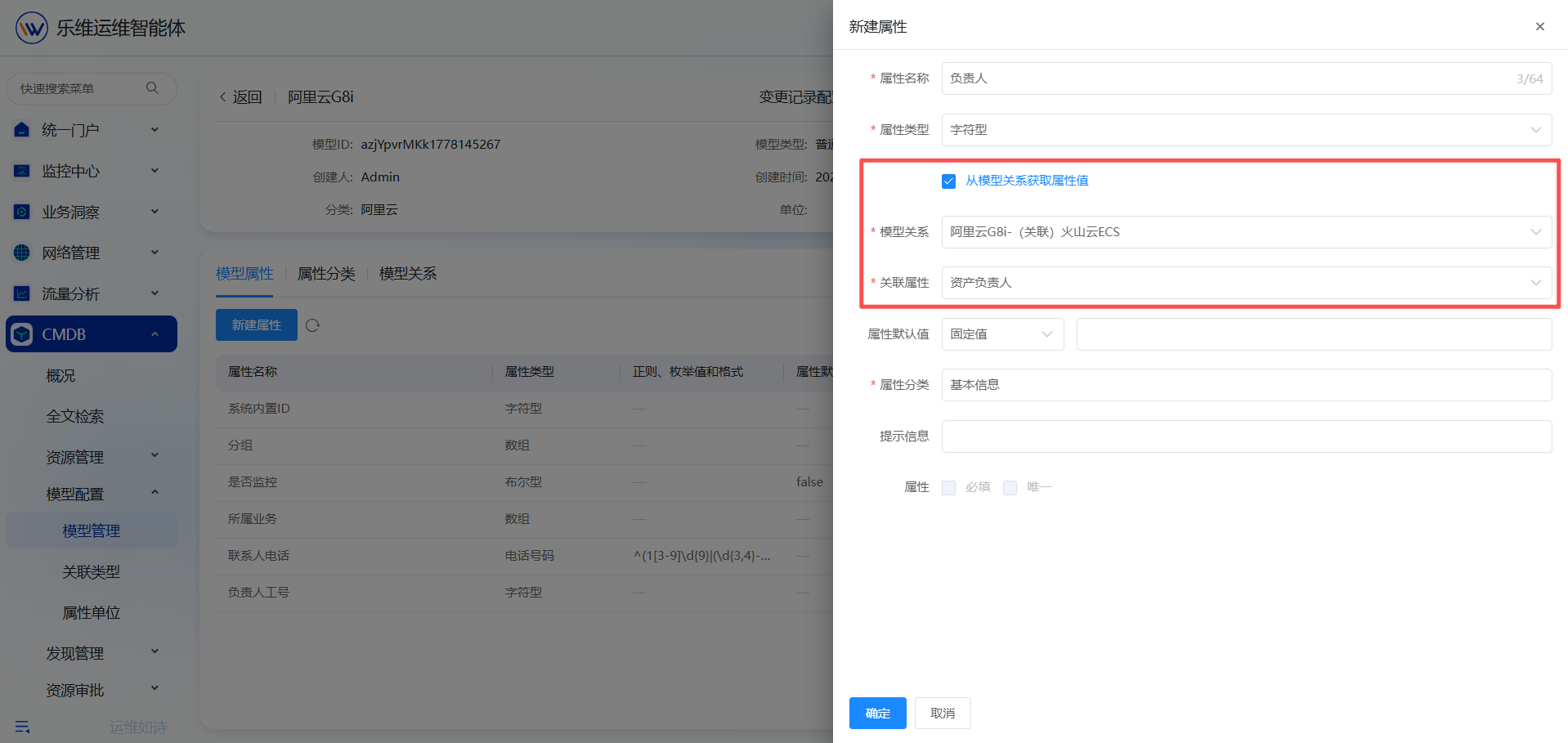Uncheck 从模型关系获取属性值 checkbox
The height and width of the screenshot is (743, 1568).
[x=948, y=181]
